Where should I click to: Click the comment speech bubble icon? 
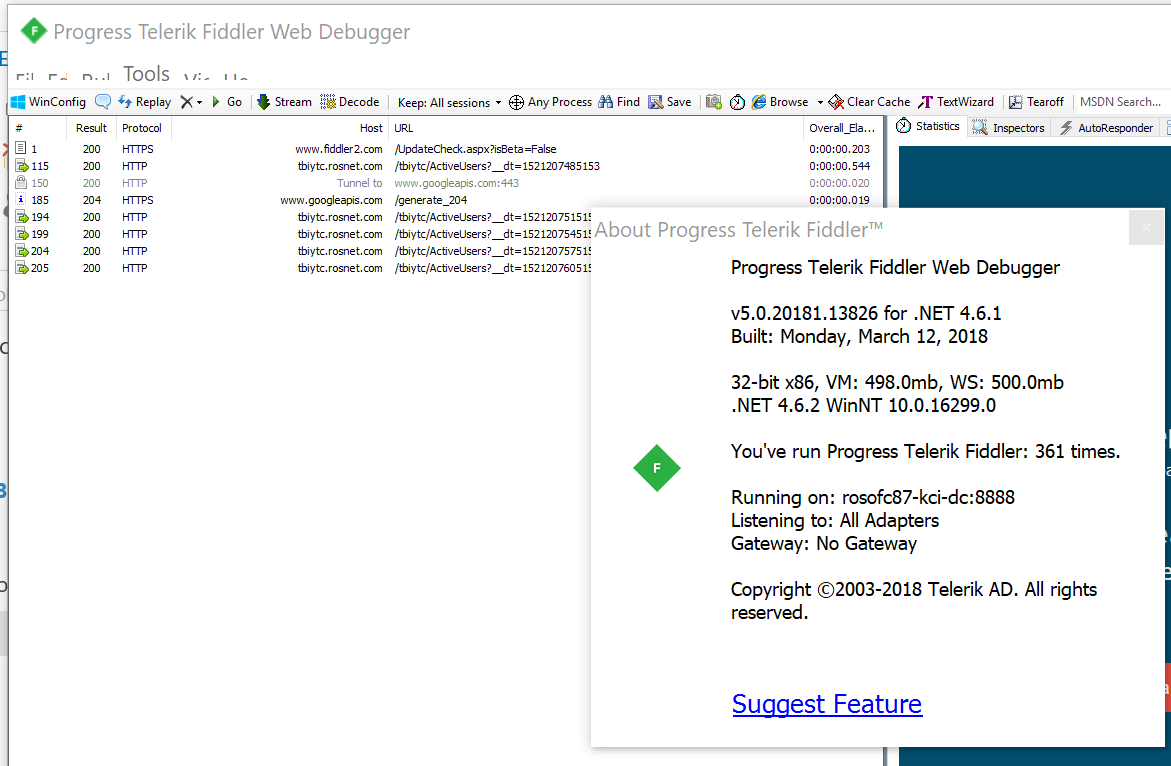coord(103,102)
